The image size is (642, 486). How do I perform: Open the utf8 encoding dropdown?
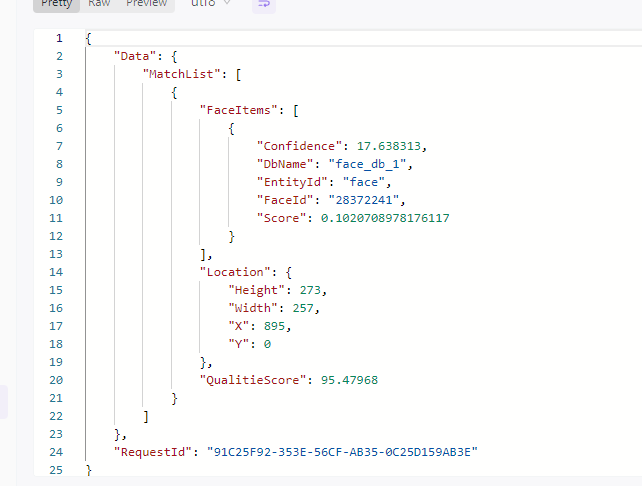coord(210,4)
